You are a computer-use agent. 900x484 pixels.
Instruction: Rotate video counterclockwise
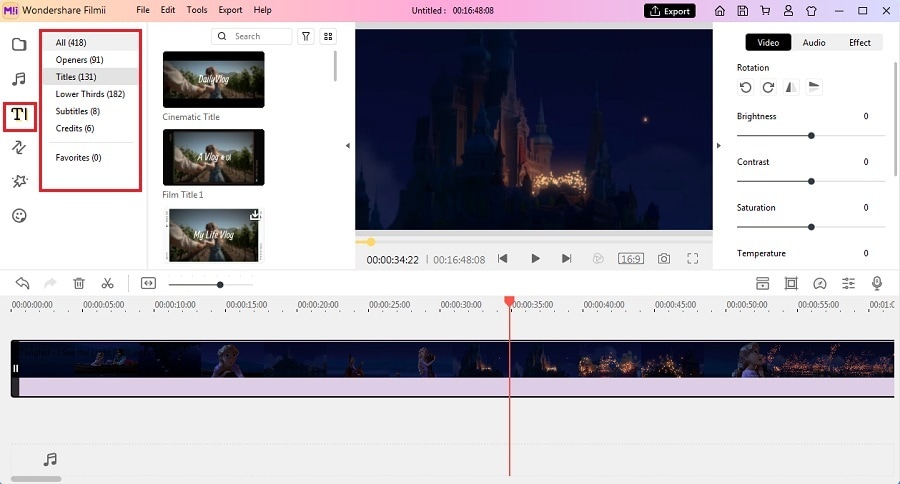746,87
